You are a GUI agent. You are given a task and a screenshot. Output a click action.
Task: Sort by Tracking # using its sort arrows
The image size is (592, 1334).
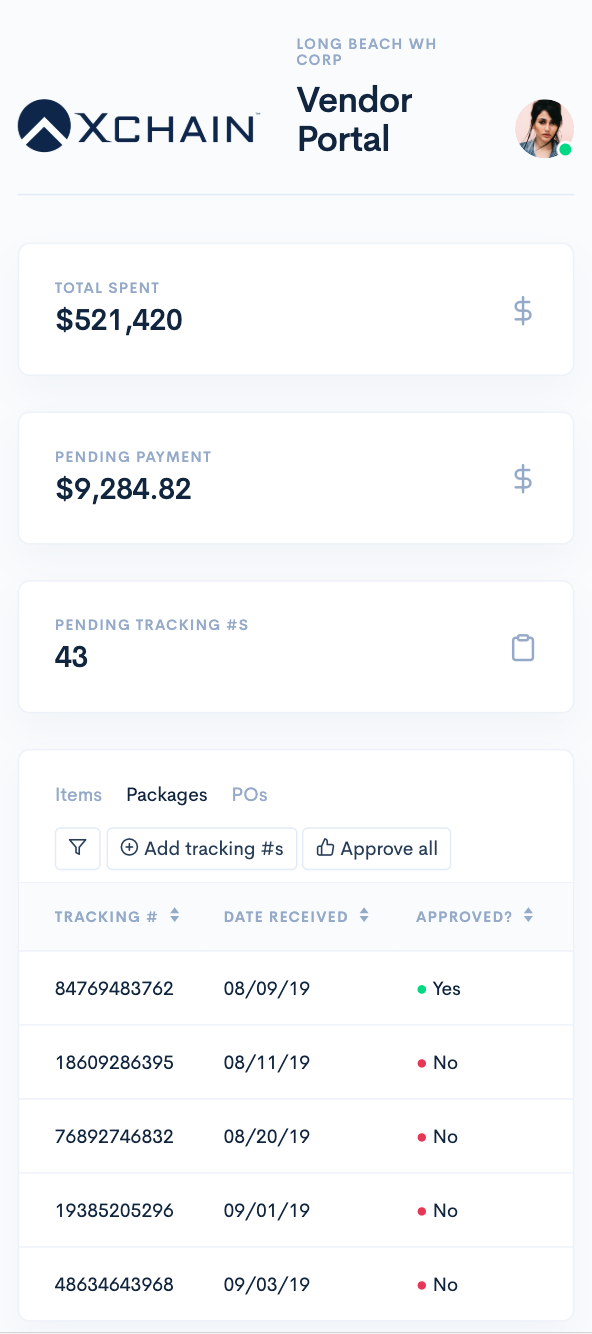click(173, 915)
